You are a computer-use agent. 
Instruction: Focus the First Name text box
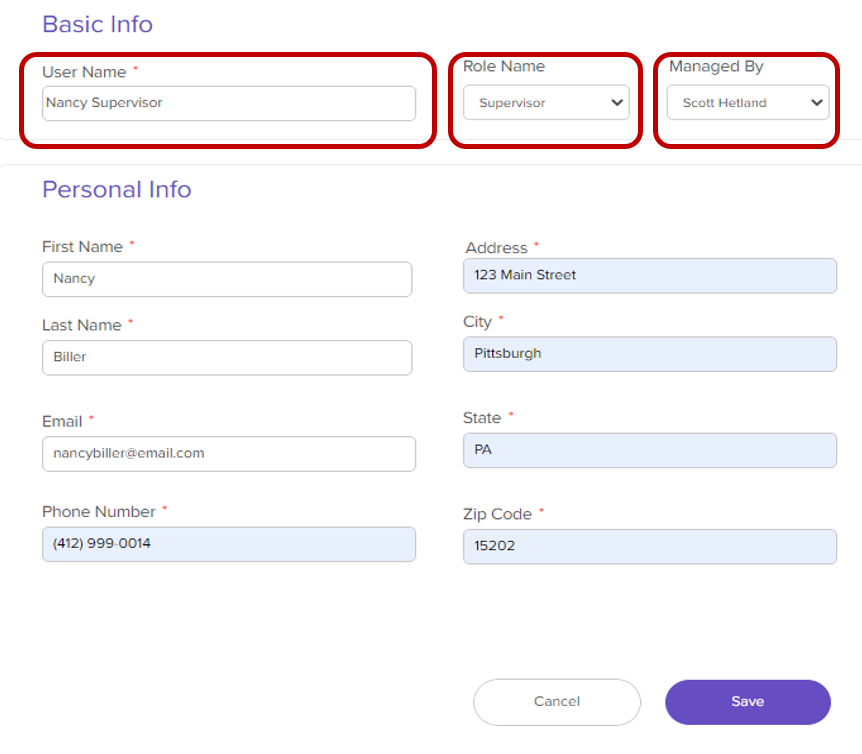(x=226, y=279)
